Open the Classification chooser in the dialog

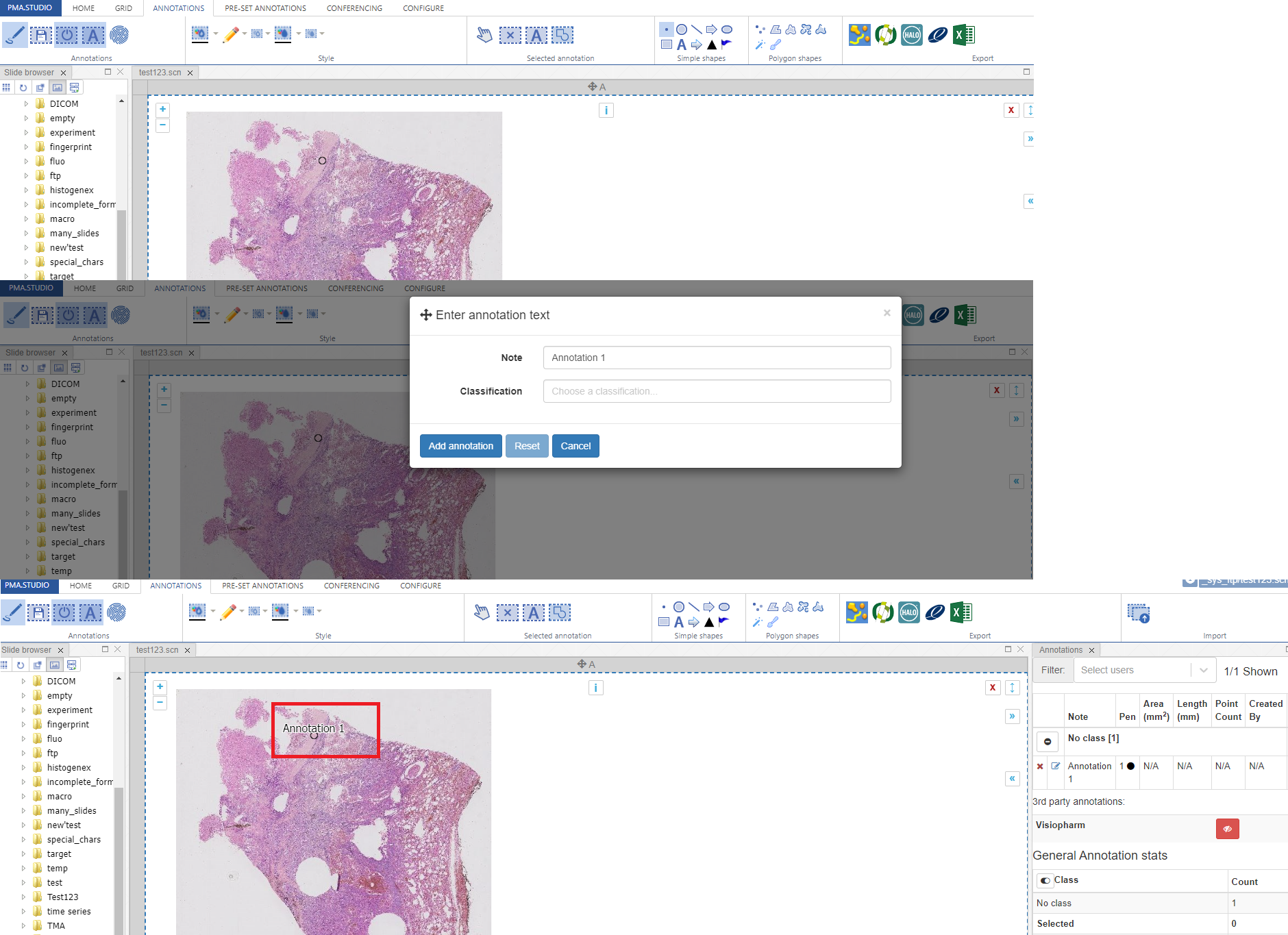pyautogui.click(x=717, y=391)
